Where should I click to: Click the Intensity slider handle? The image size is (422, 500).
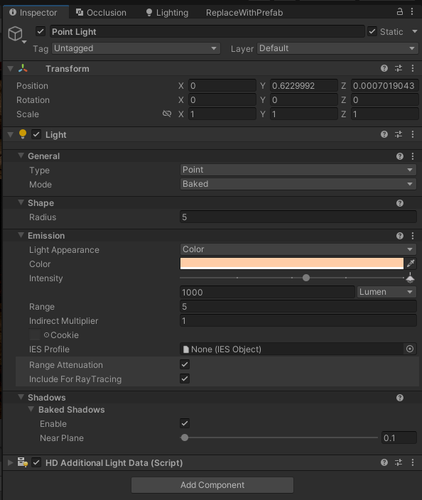click(x=306, y=278)
